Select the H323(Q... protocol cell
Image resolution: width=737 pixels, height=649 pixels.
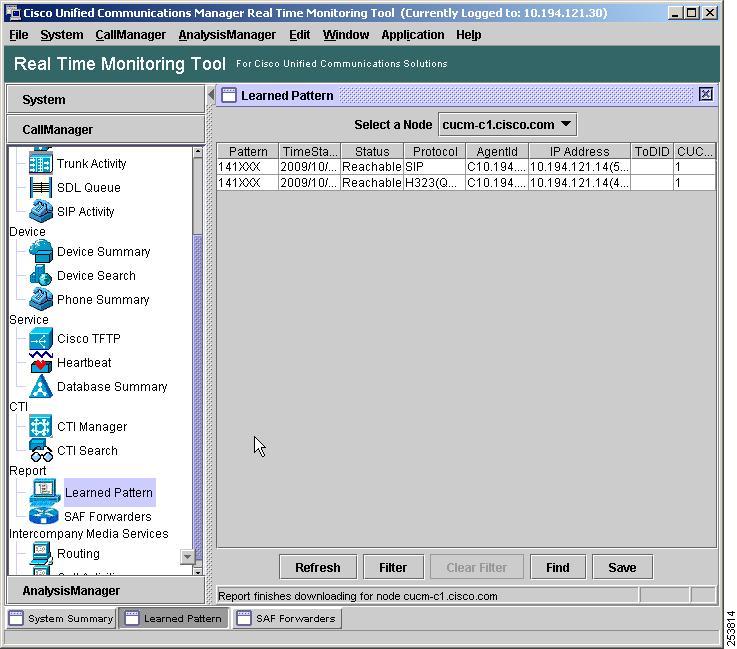(x=434, y=182)
